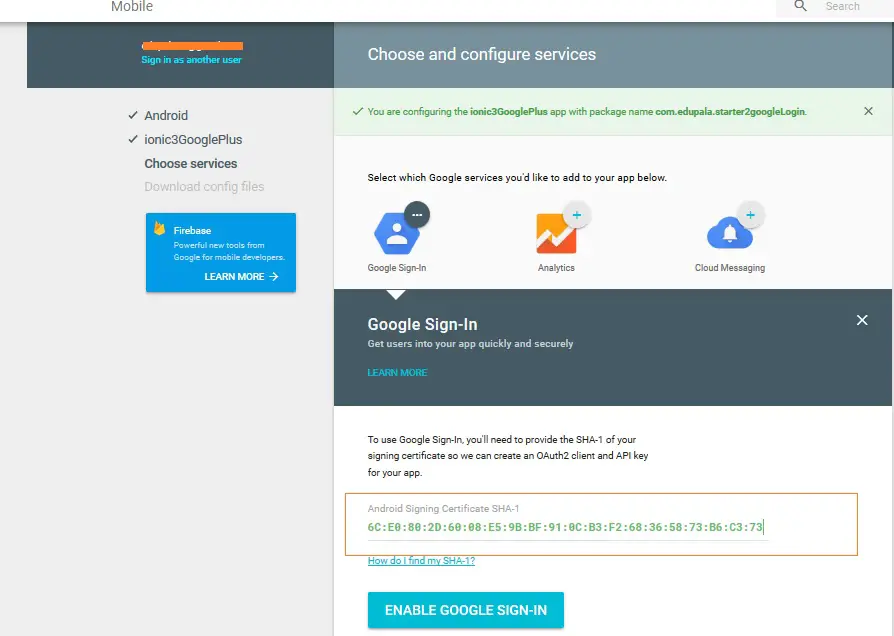The image size is (894, 636).
Task: Click the 'Cloud Messaging' service label
Action: pos(730,268)
